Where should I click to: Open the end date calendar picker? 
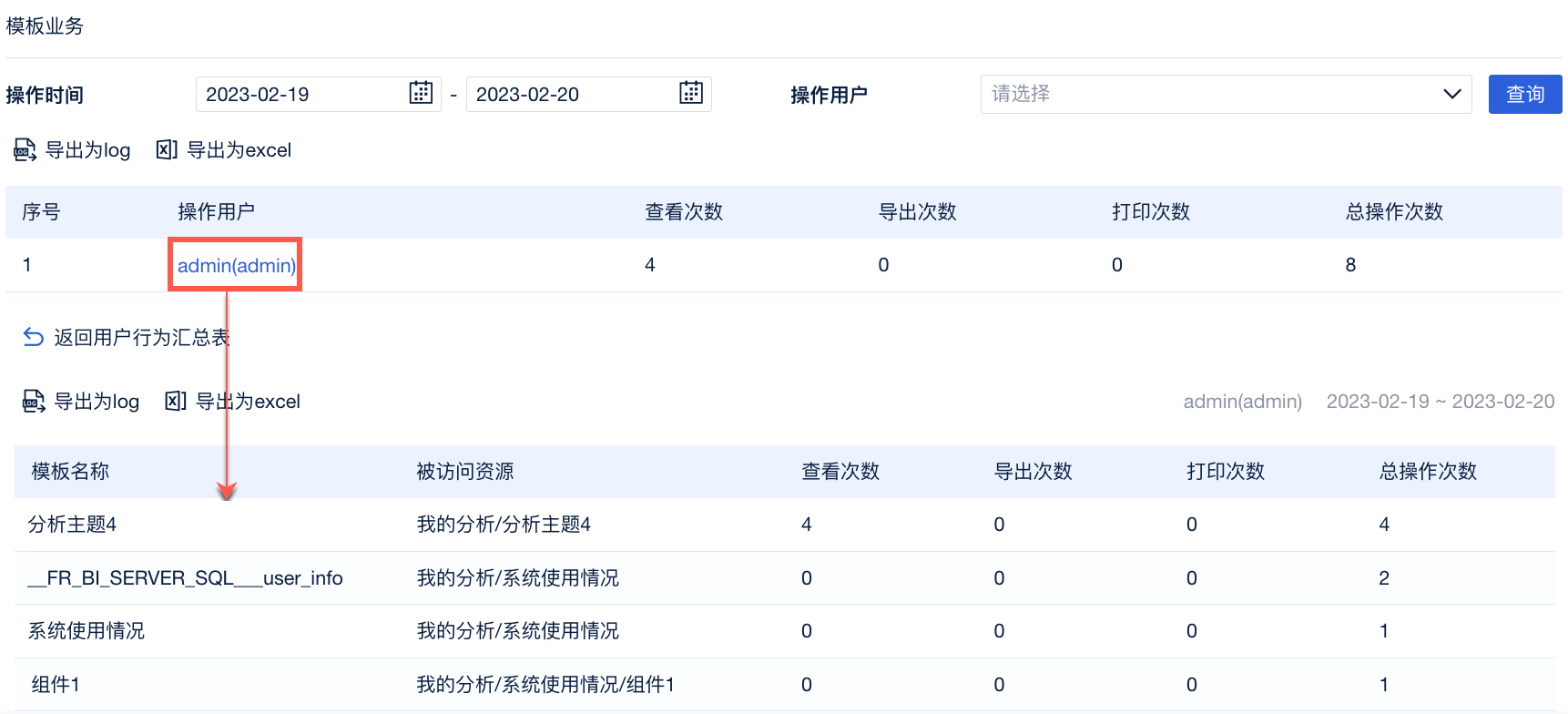tap(691, 93)
